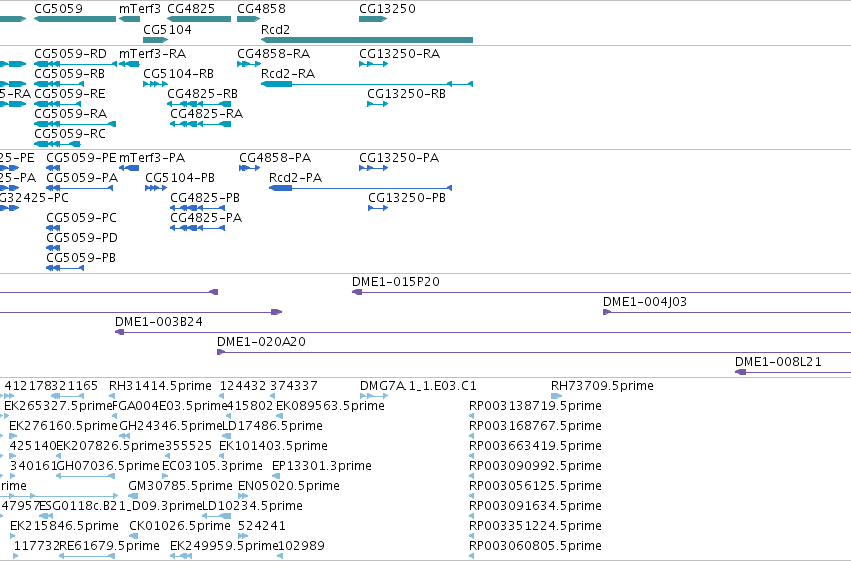
Task: Open the CK01026.5prime EST label
Action: (180, 527)
